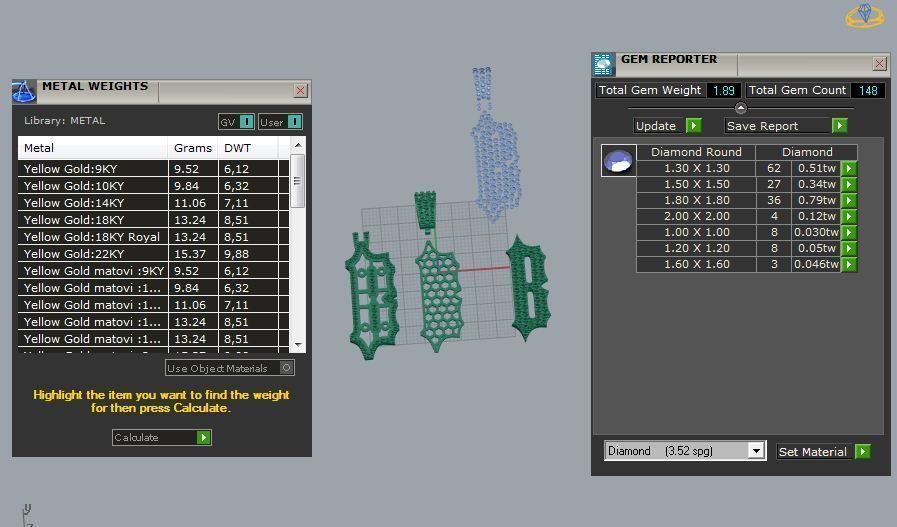This screenshot has height=527, width=897.
Task: Select the Yellow Gold:22KY row
Action: (x=154, y=253)
